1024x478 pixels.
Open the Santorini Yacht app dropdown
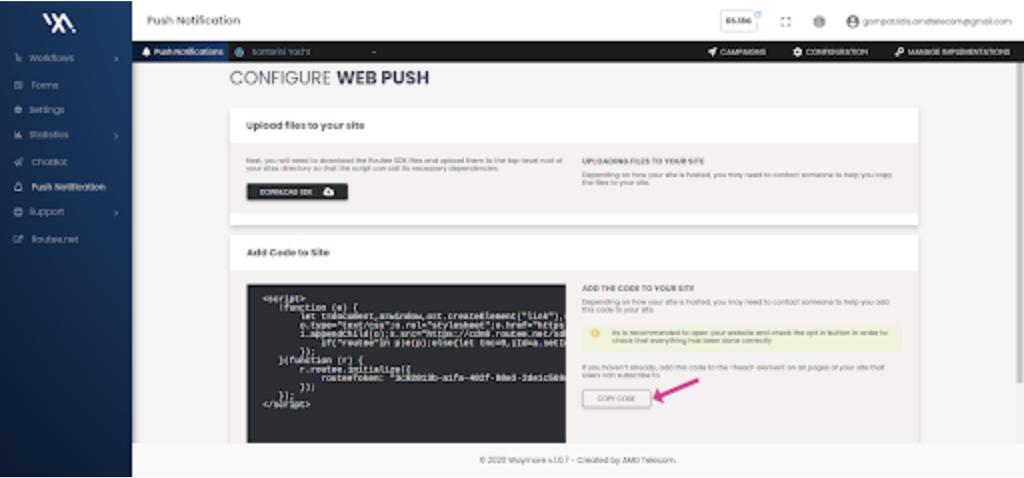pyautogui.click(x=306, y=52)
